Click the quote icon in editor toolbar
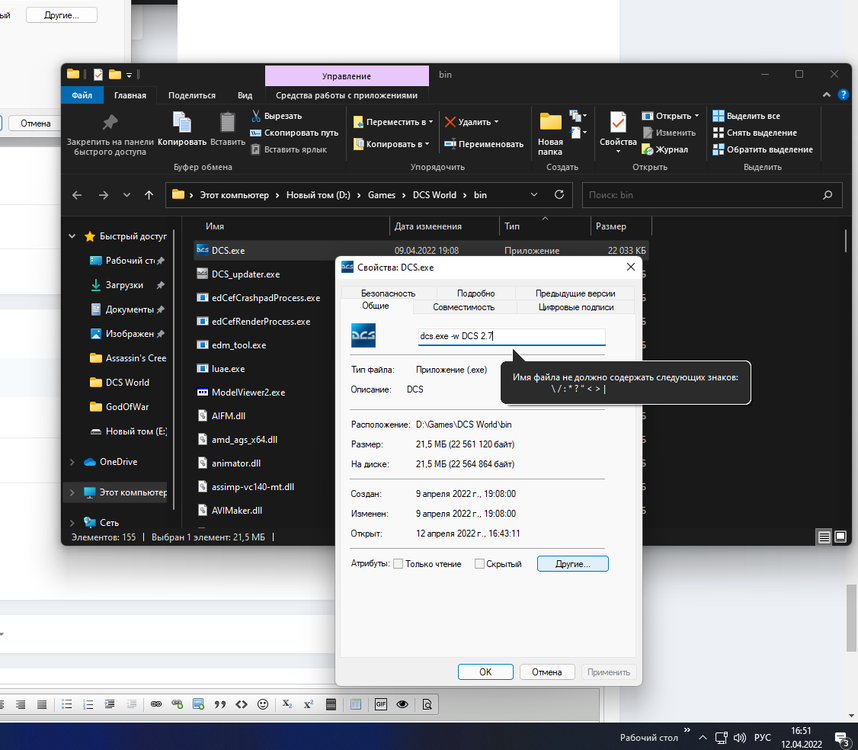 click(x=220, y=704)
